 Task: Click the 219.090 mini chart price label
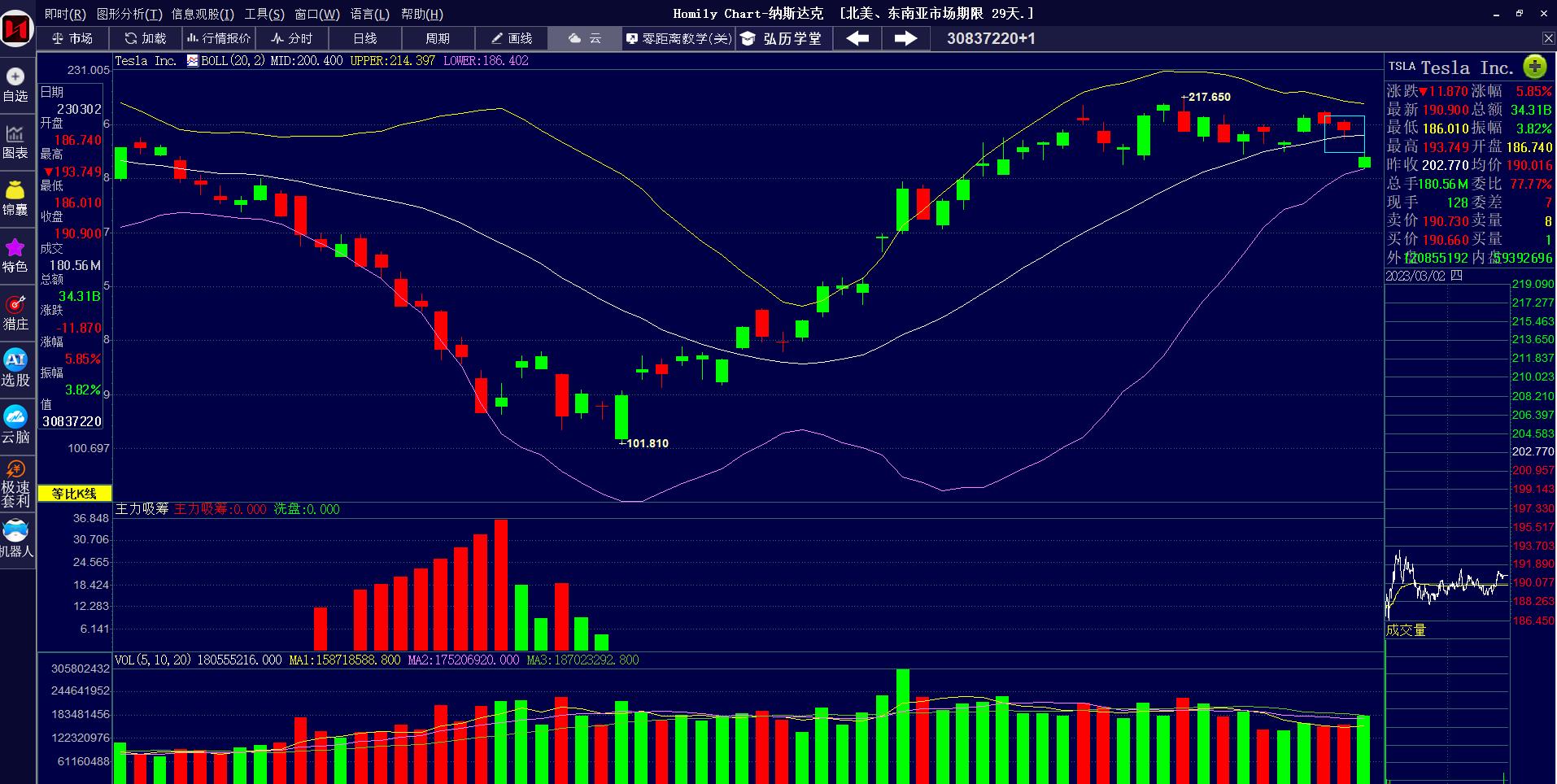(1533, 284)
